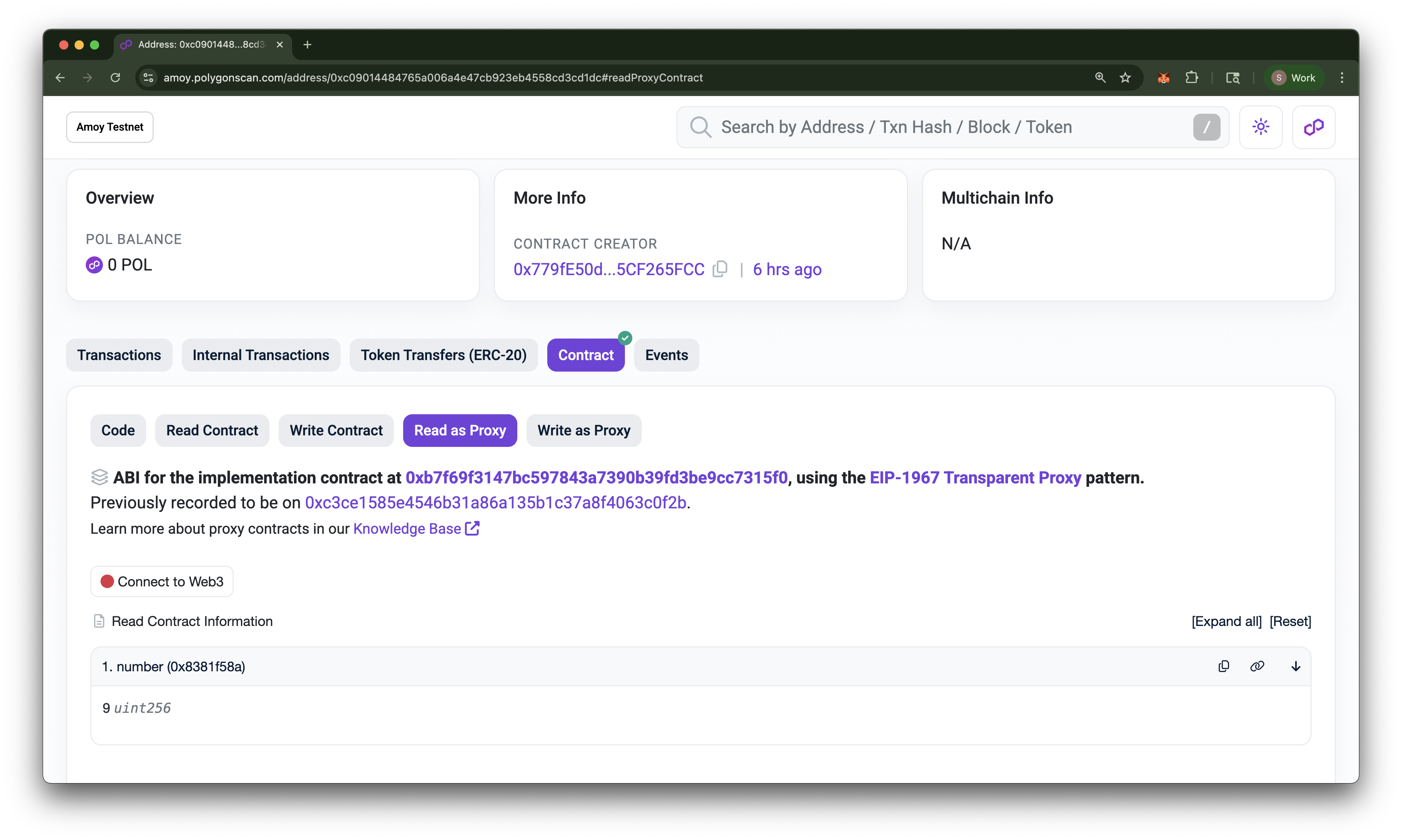Viewport: 1402px width, 840px height.
Task: Expand all read contract methods
Action: (x=1226, y=621)
